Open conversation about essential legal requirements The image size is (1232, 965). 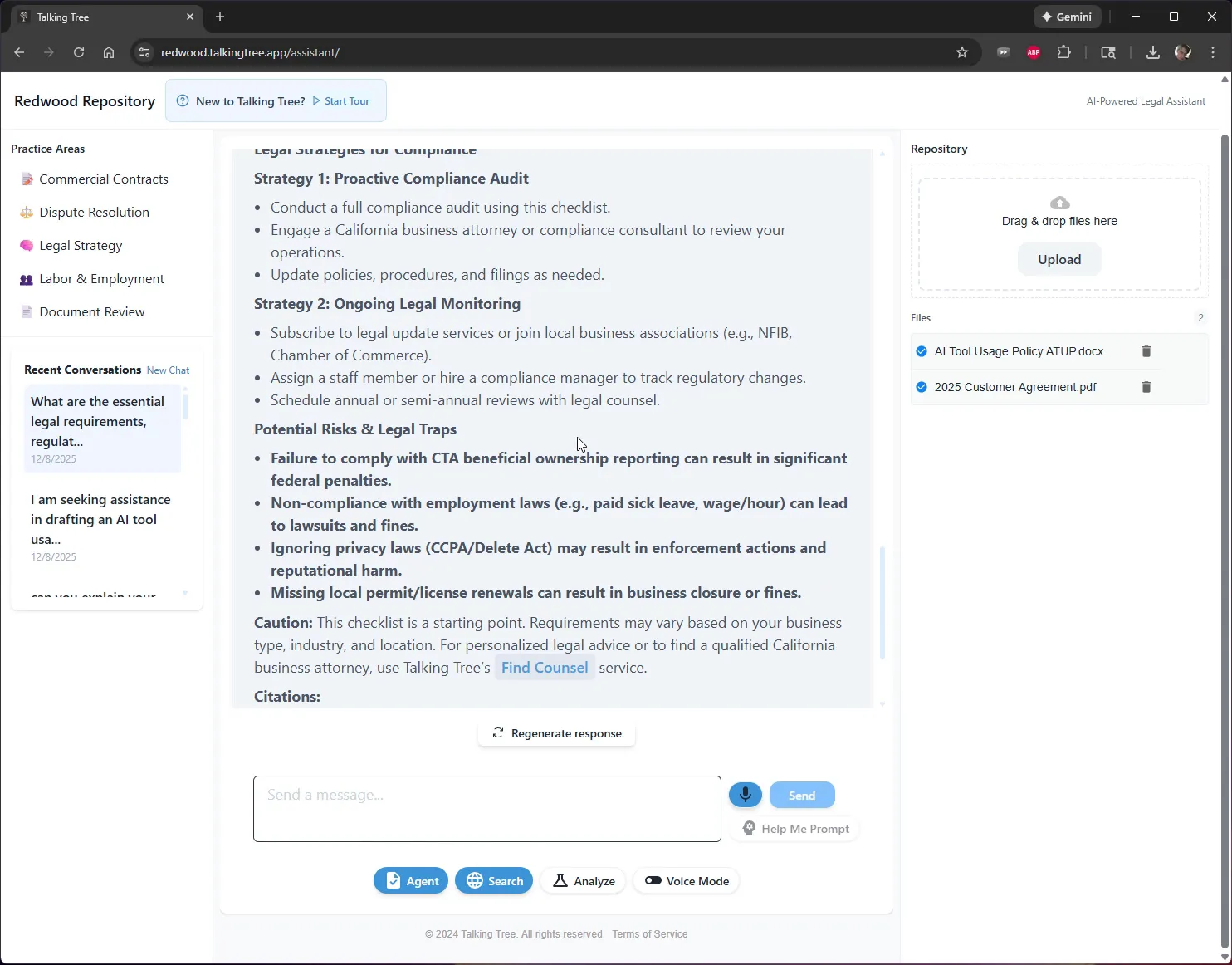coord(102,429)
